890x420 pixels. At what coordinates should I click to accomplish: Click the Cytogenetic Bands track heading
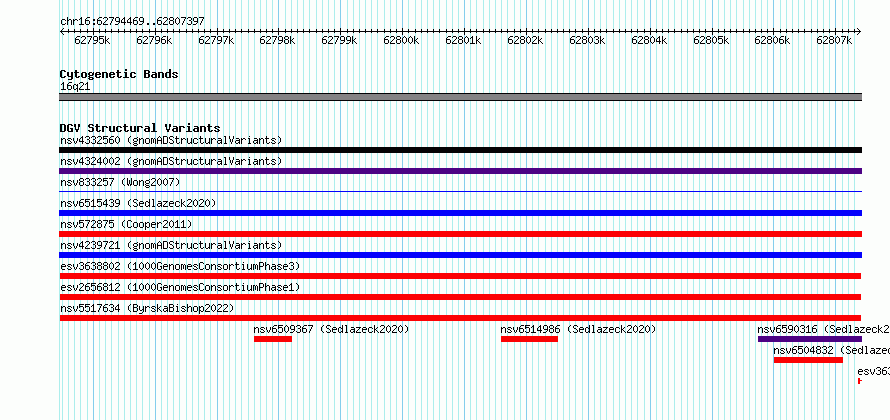click(x=119, y=74)
